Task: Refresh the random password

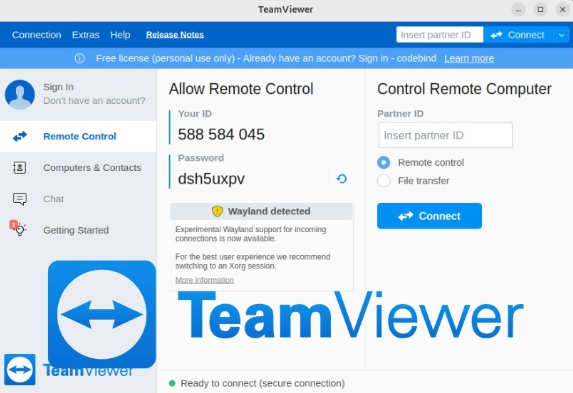Action: [342, 179]
